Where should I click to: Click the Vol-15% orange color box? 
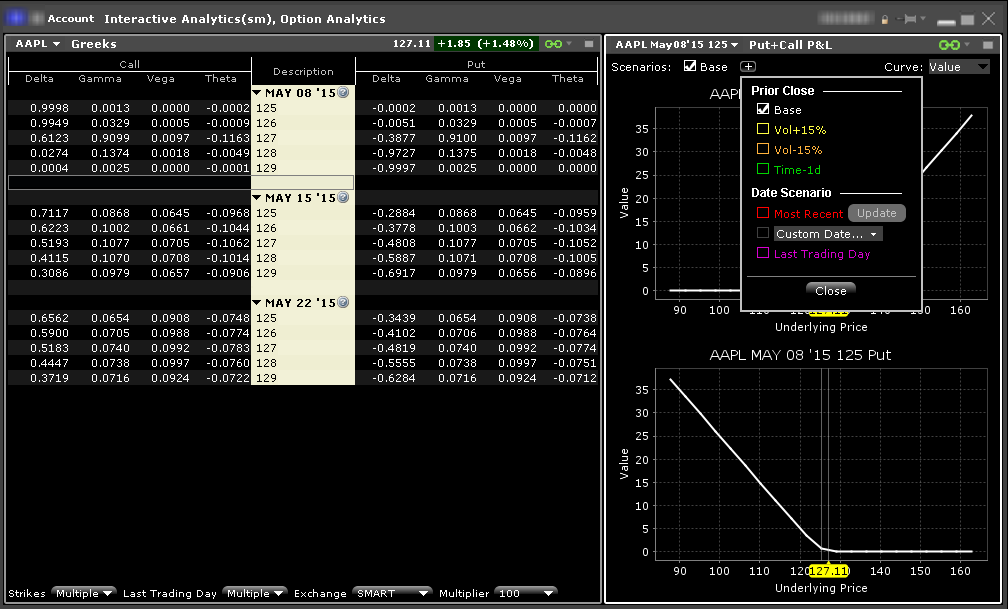763,150
